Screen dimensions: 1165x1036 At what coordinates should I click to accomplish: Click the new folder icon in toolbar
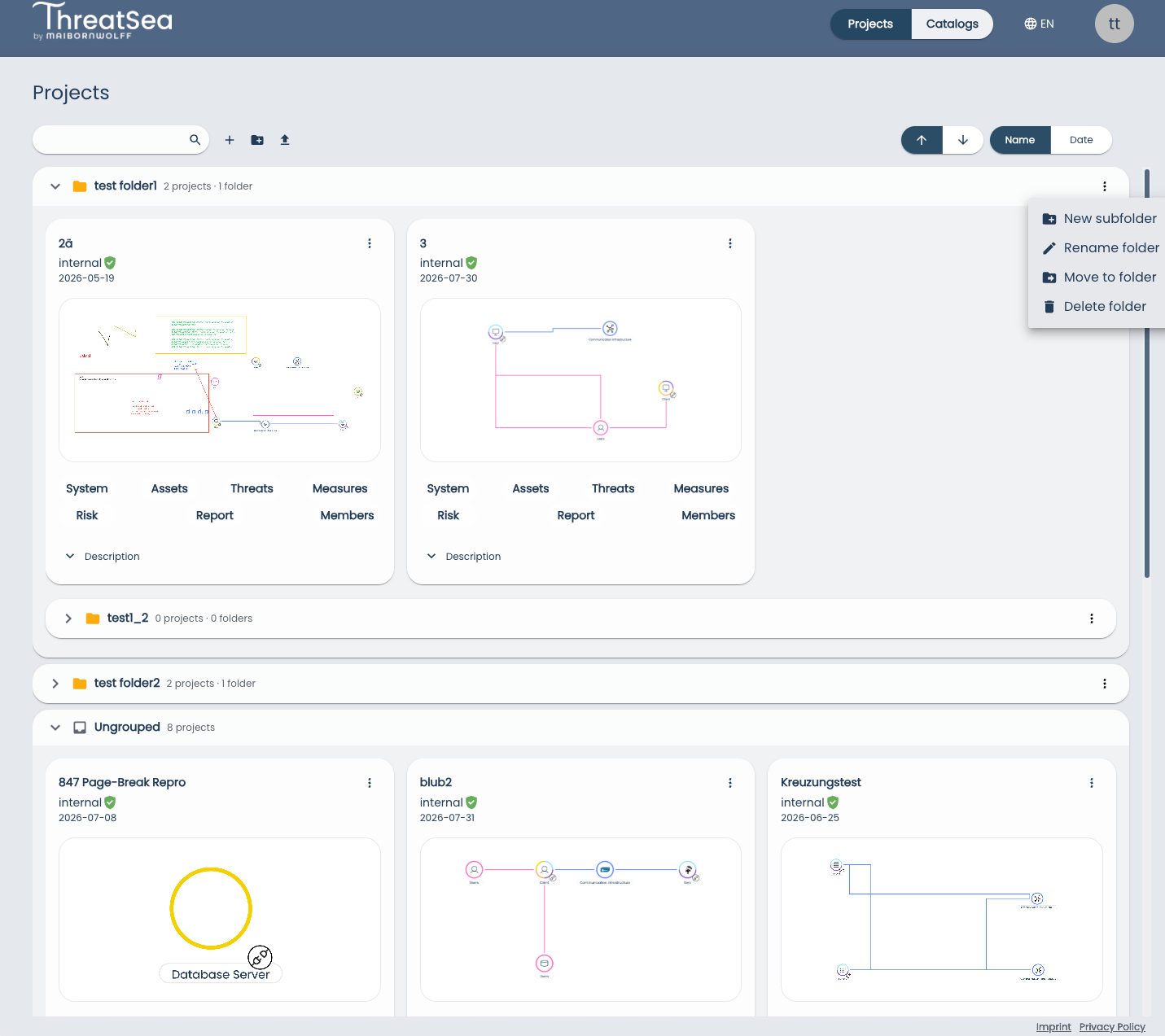tap(257, 140)
